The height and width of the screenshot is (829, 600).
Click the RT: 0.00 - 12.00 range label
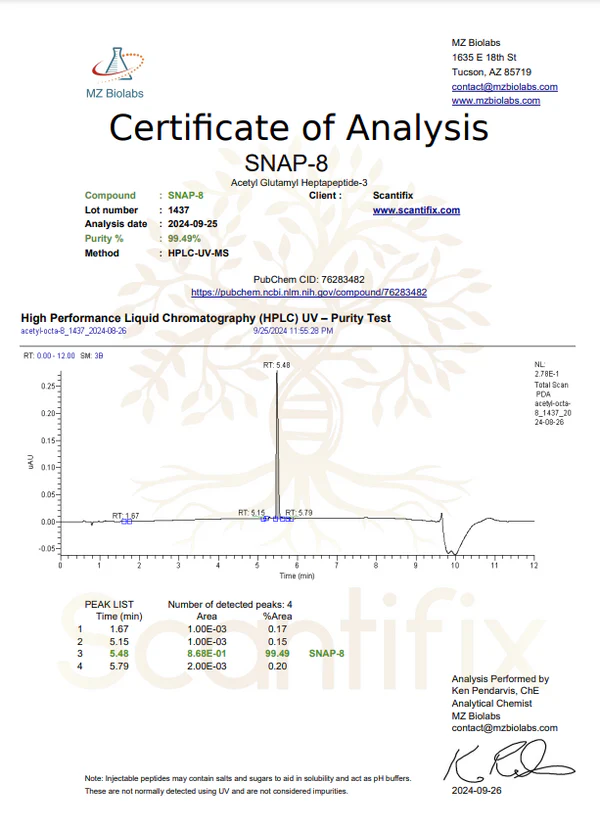[x=49, y=356]
